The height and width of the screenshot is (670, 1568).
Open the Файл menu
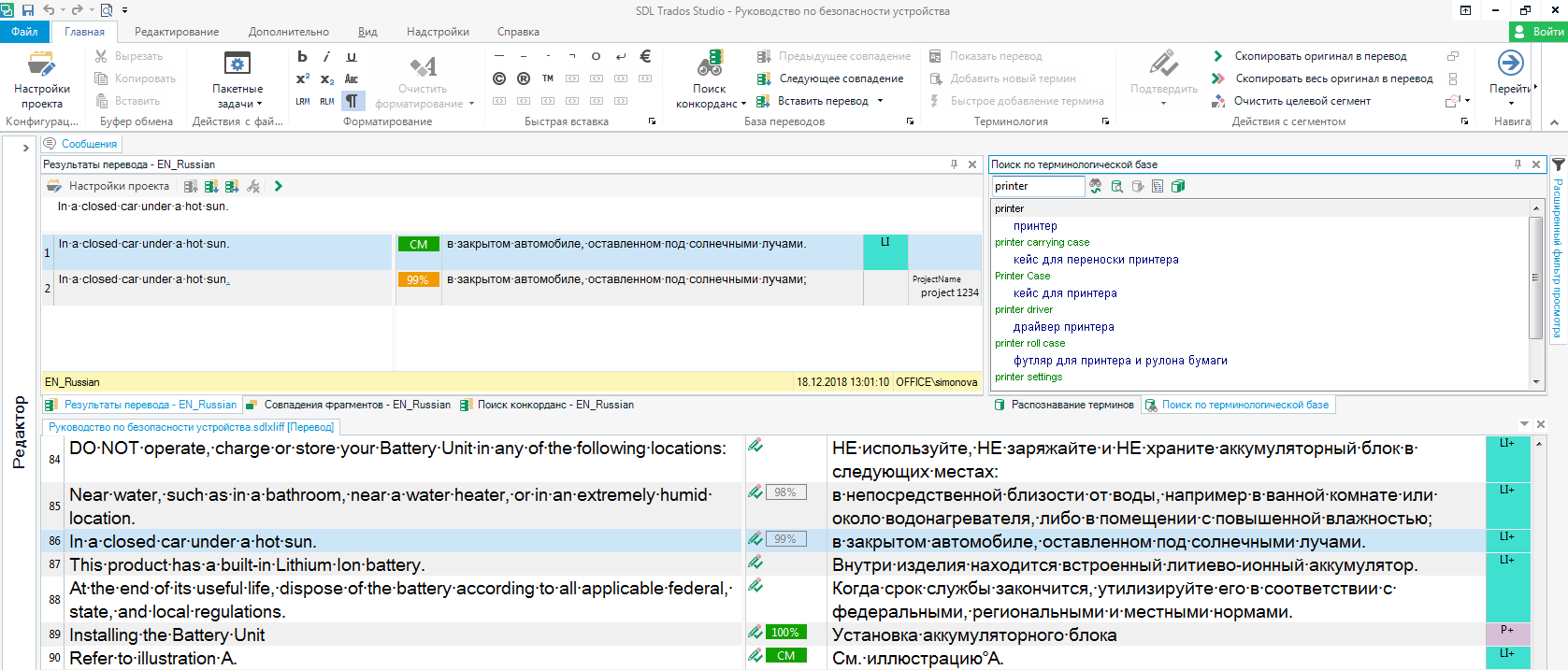point(24,32)
